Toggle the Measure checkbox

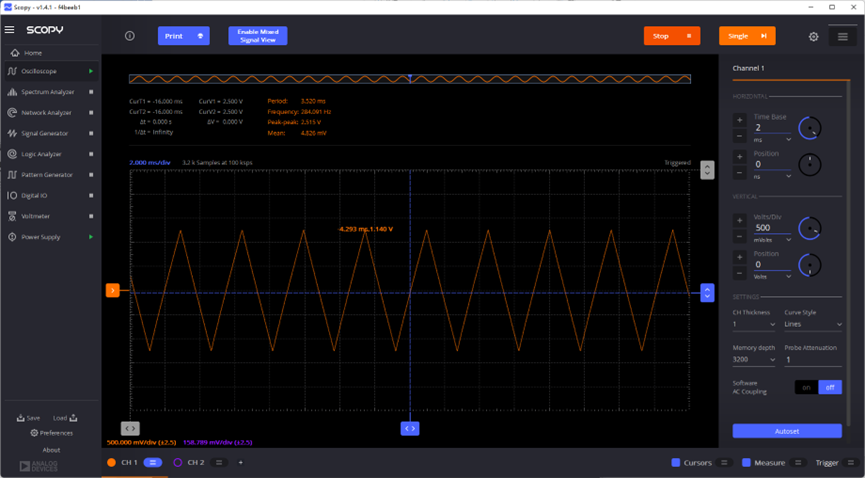tap(746, 463)
